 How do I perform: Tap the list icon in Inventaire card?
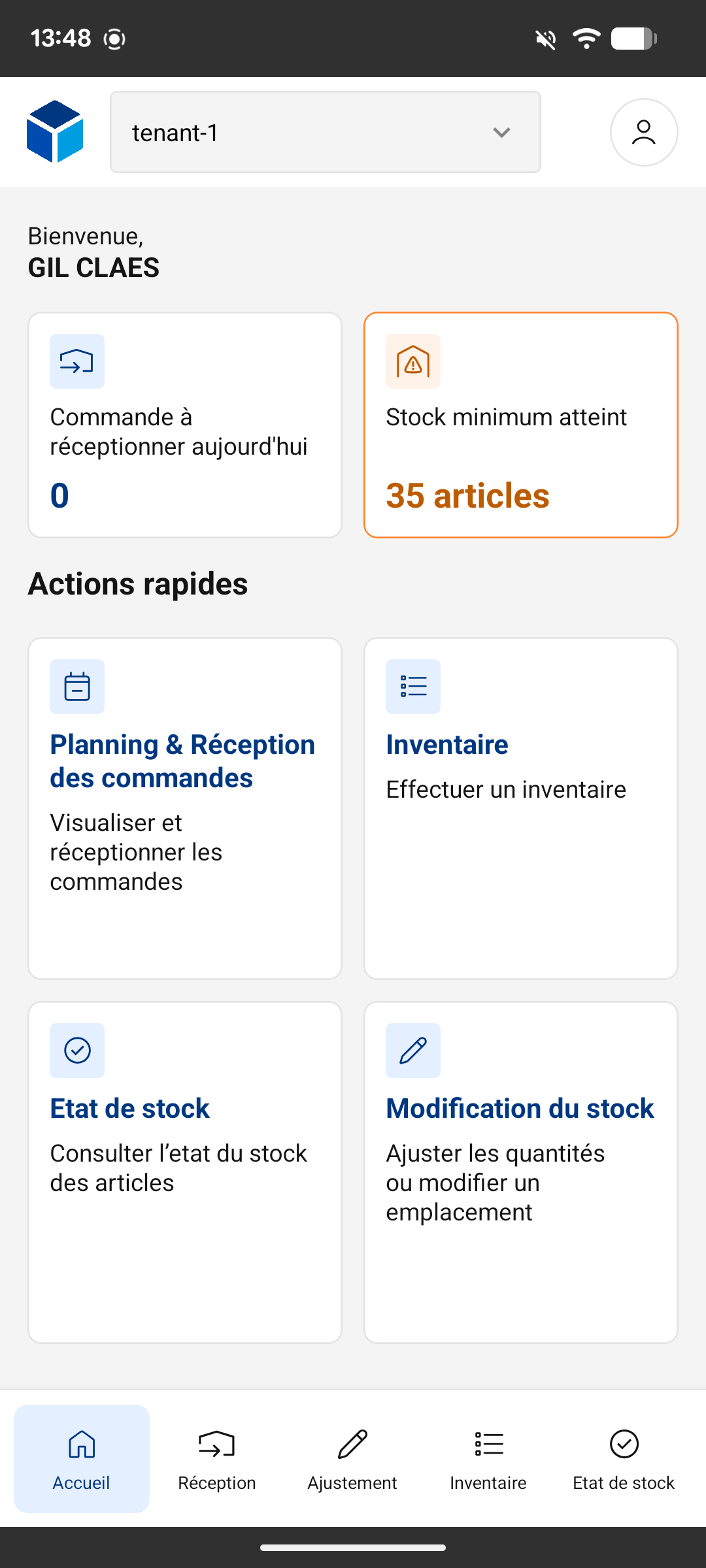[413, 687]
